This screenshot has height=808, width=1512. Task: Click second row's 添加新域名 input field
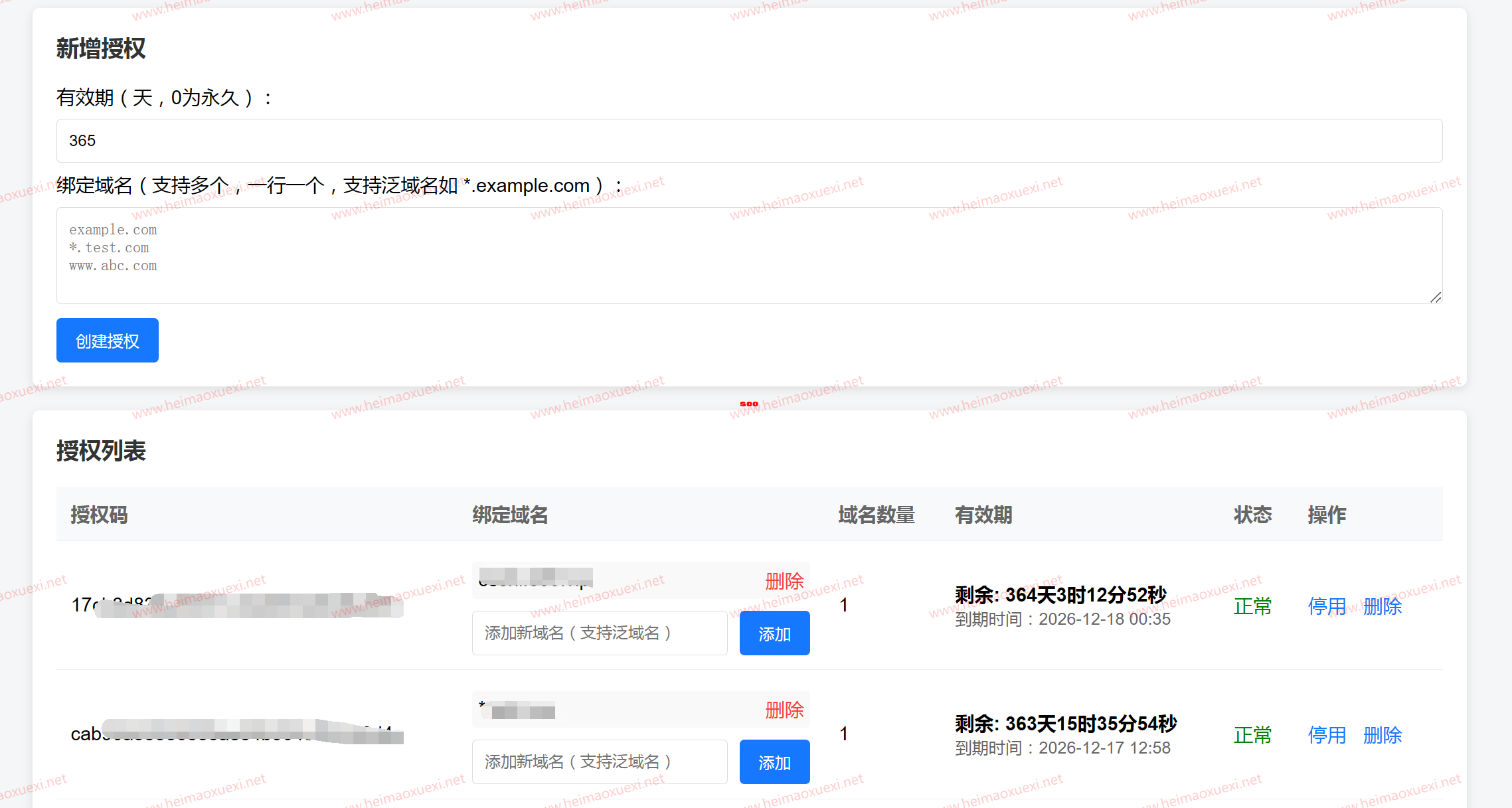tap(599, 762)
